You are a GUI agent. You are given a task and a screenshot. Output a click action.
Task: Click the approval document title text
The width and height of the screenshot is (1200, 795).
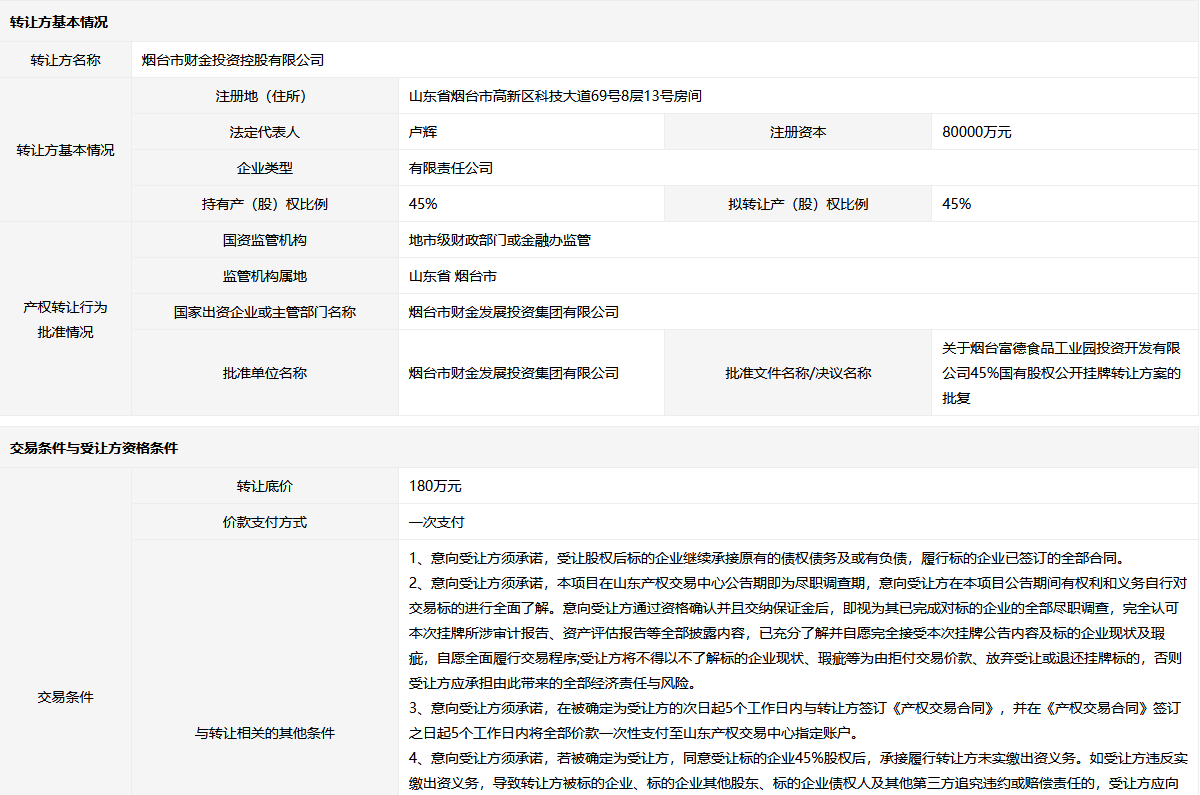coord(1062,373)
